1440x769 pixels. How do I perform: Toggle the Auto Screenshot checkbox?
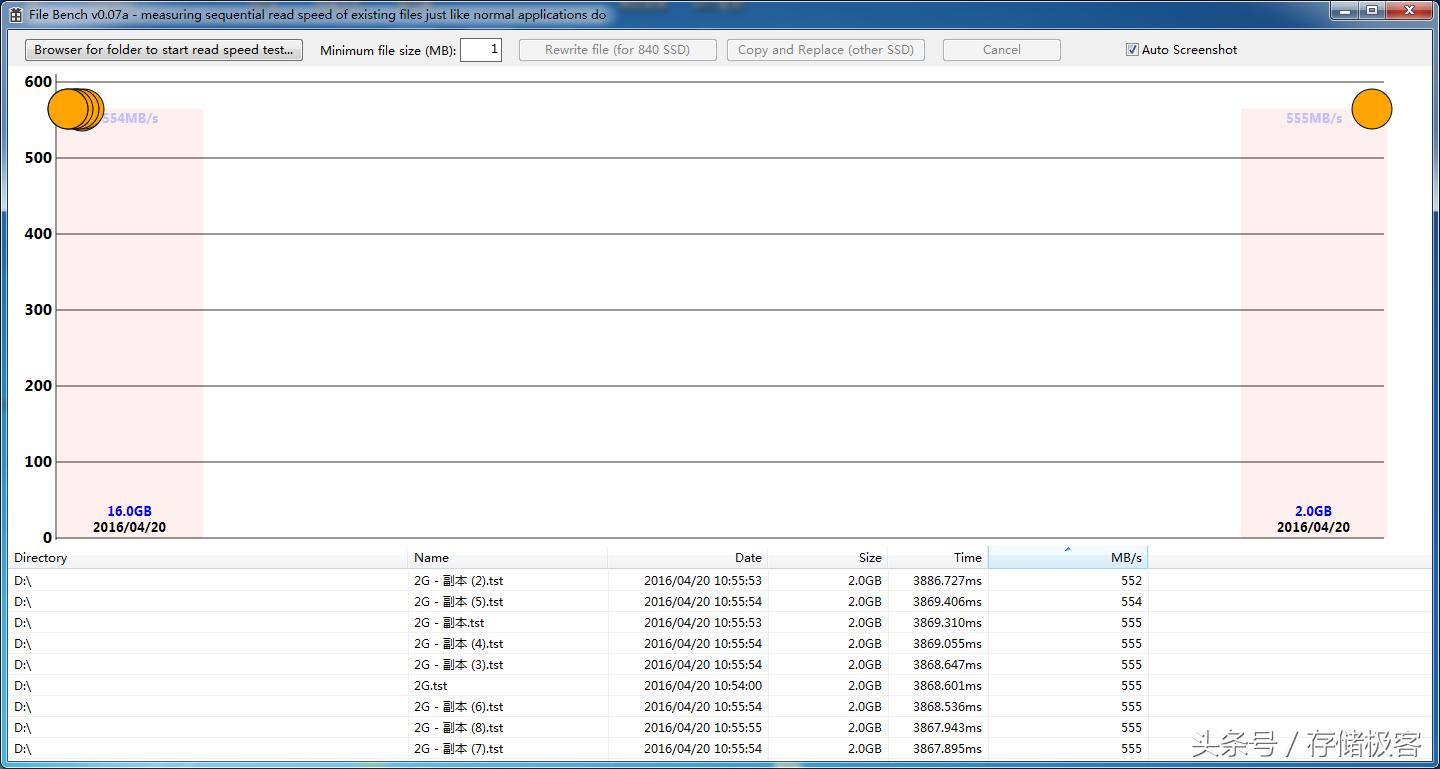tap(1132, 50)
